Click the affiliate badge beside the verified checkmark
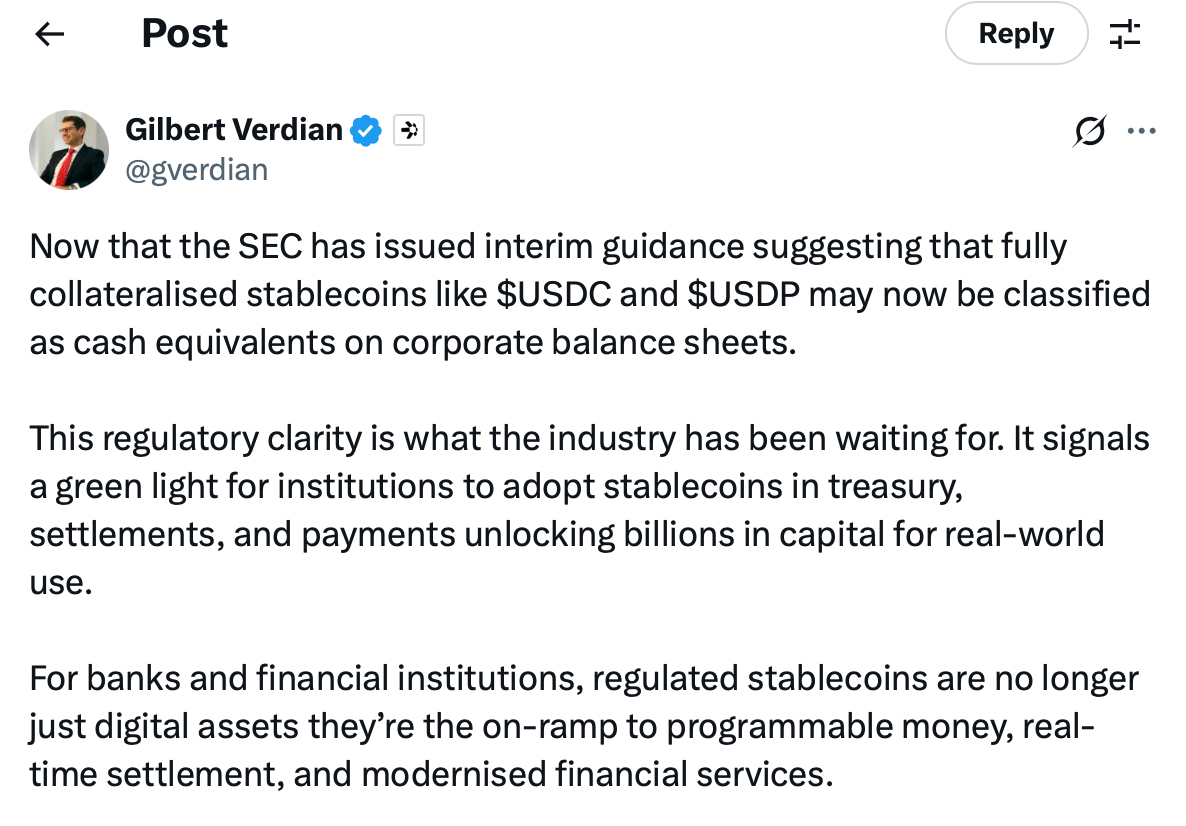1186x826 pixels. pyautogui.click(x=409, y=130)
